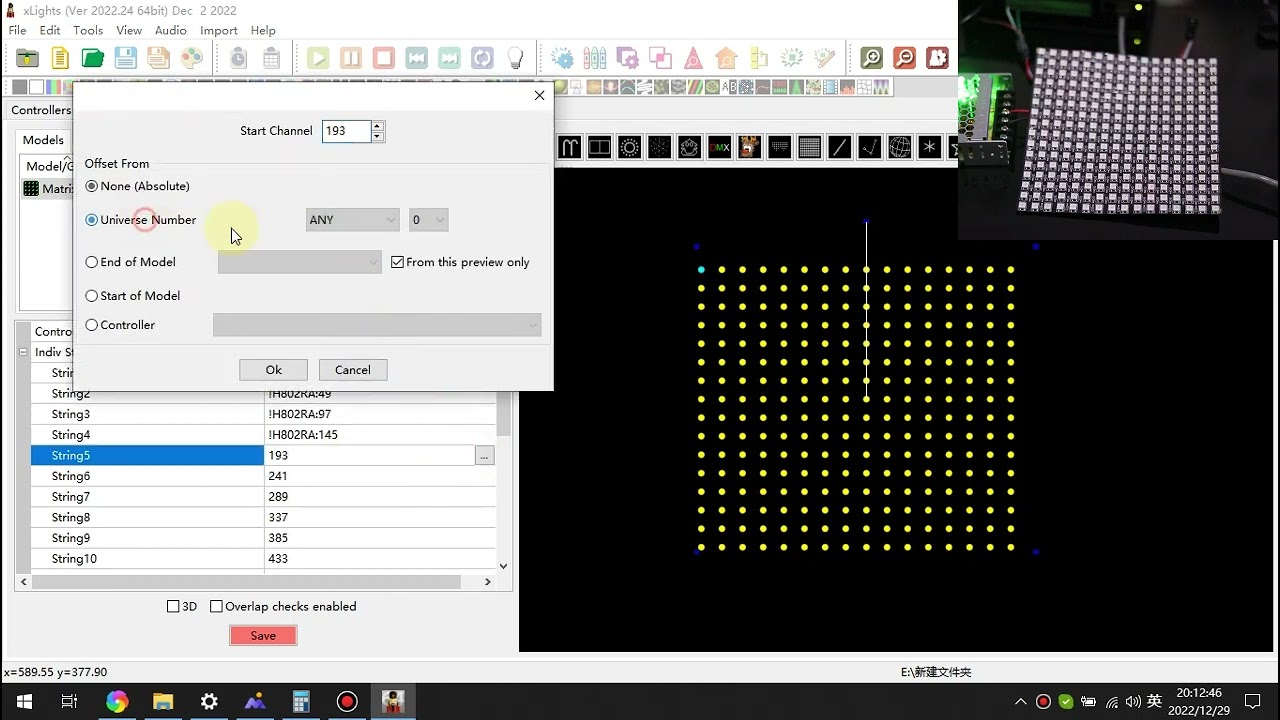Add a Poly Line model

pyautogui.click(x=869, y=148)
